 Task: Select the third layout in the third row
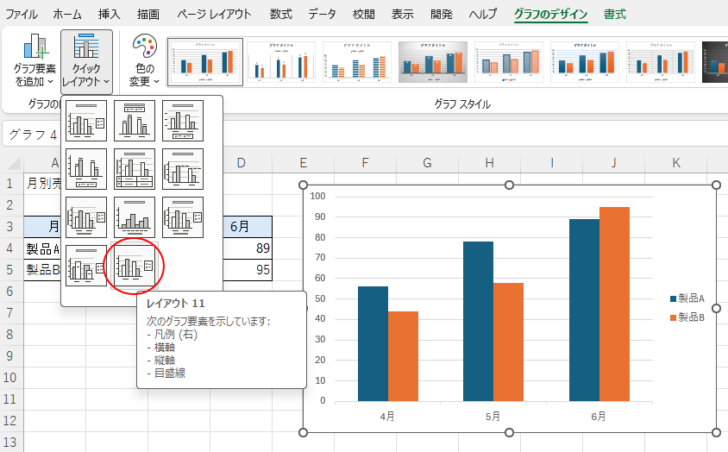[x=183, y=217]
